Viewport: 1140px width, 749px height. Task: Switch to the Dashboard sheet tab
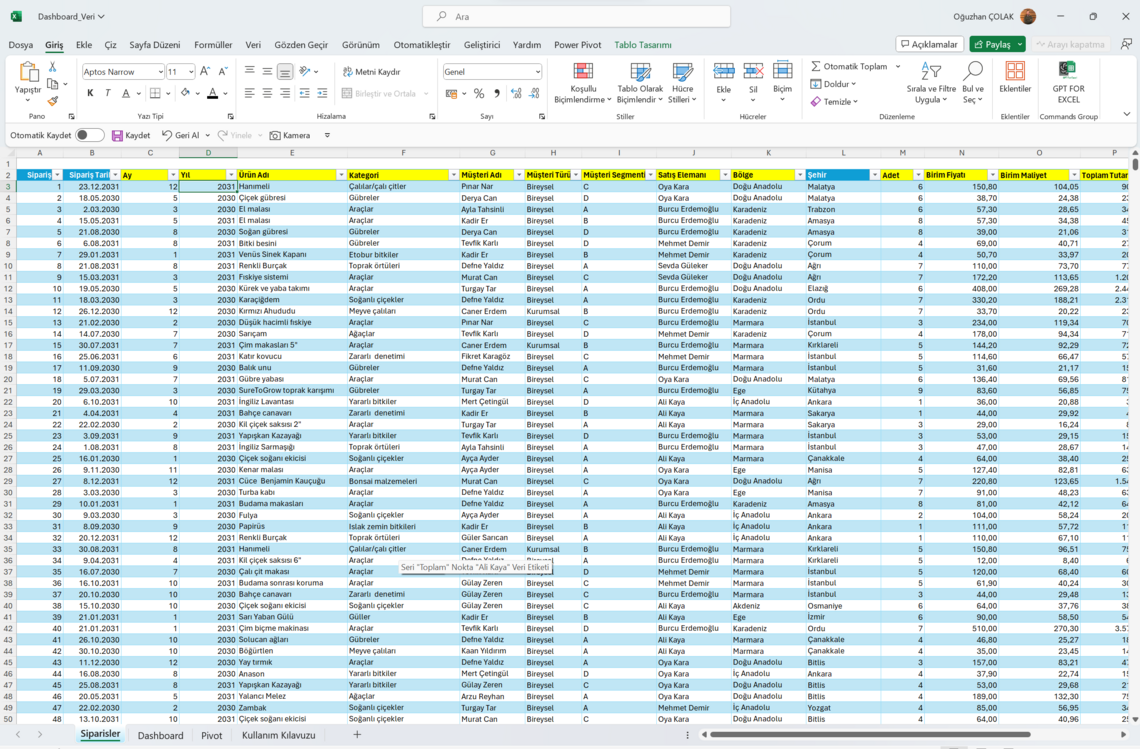pyautogui.click(x=161, y=735)
